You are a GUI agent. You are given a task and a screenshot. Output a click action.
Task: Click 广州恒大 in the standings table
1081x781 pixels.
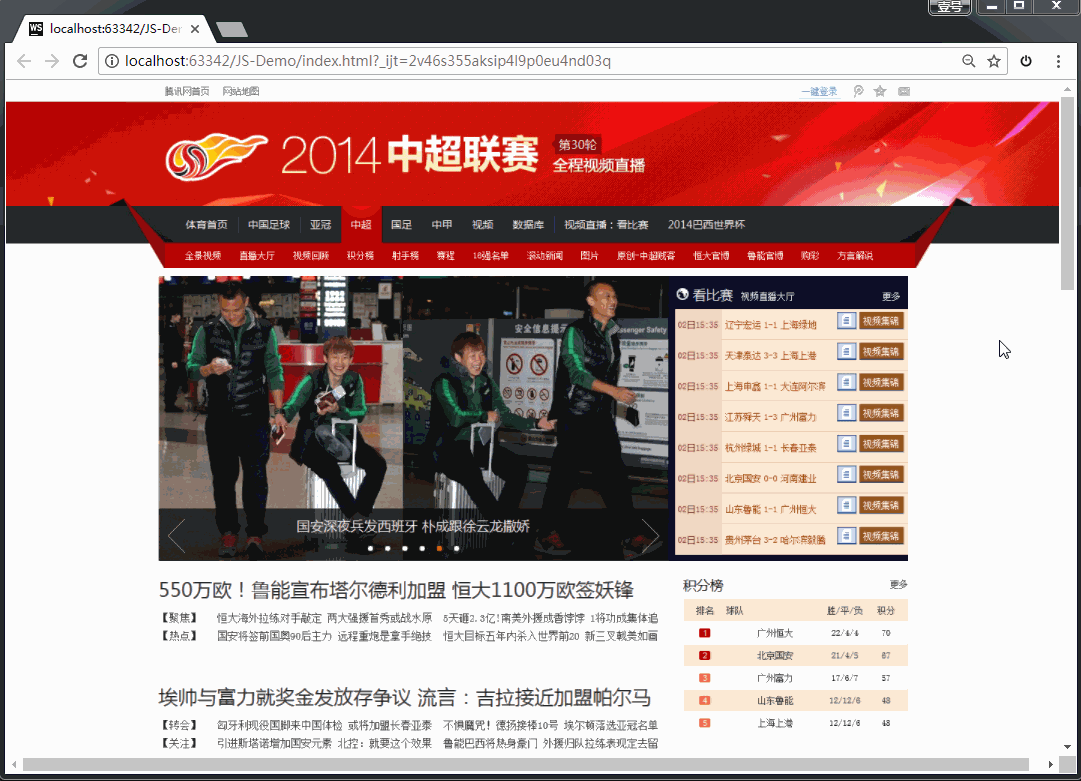click(x=775, y=633)
